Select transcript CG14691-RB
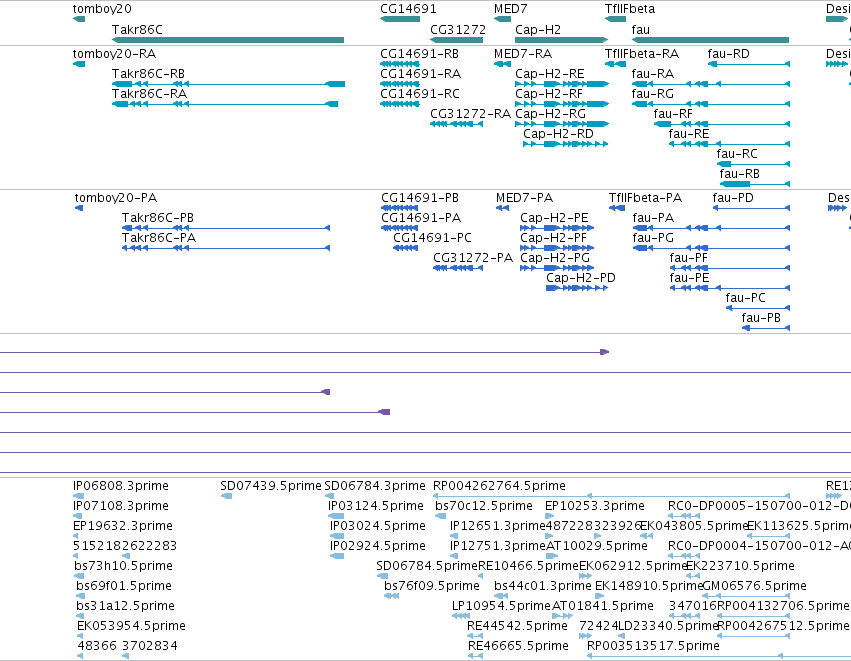 point(399,64)
